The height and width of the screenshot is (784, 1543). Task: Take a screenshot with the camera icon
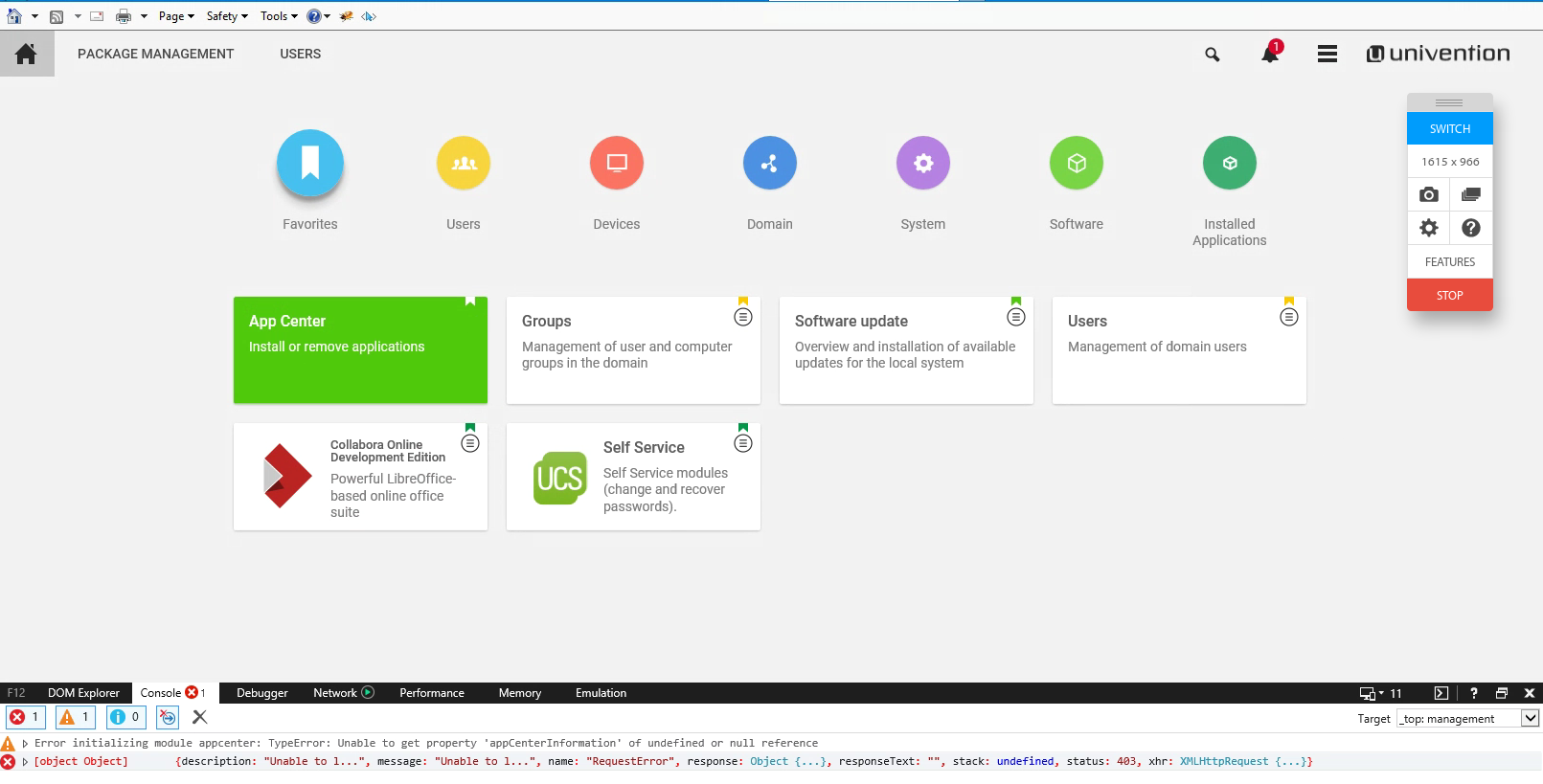click(1428, 194)
